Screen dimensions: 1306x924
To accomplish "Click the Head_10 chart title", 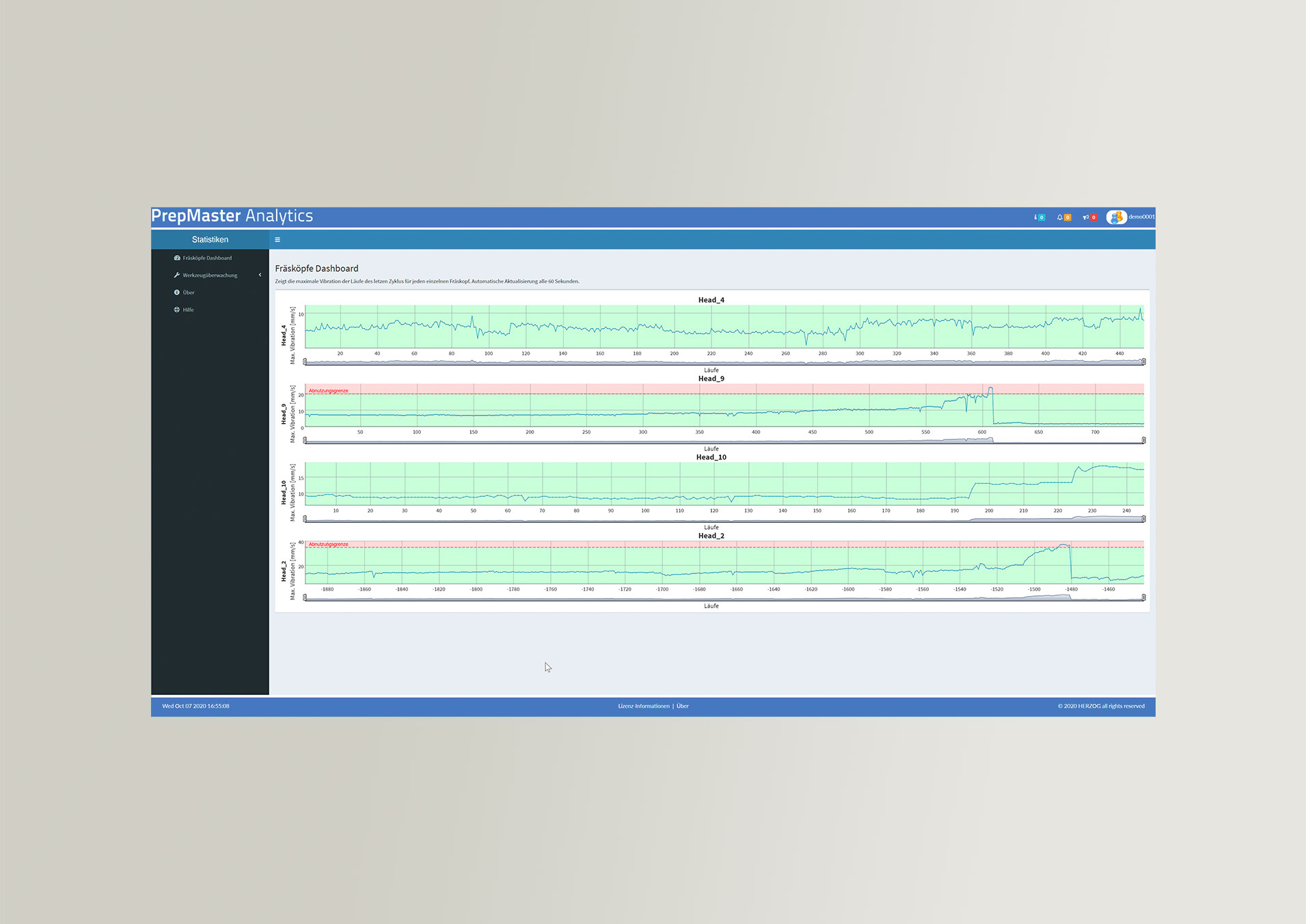I will (711, 457).
